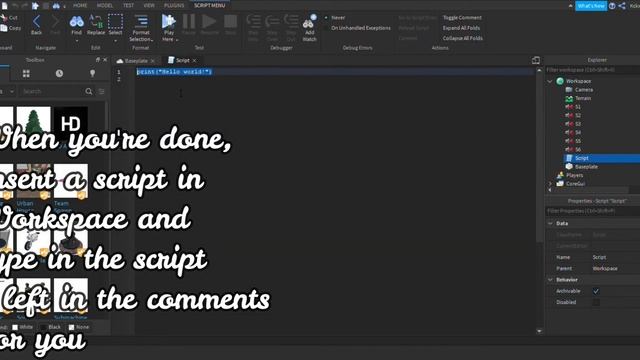
Task: Open the Select dropdown arrow
Action: coord(115,40)
